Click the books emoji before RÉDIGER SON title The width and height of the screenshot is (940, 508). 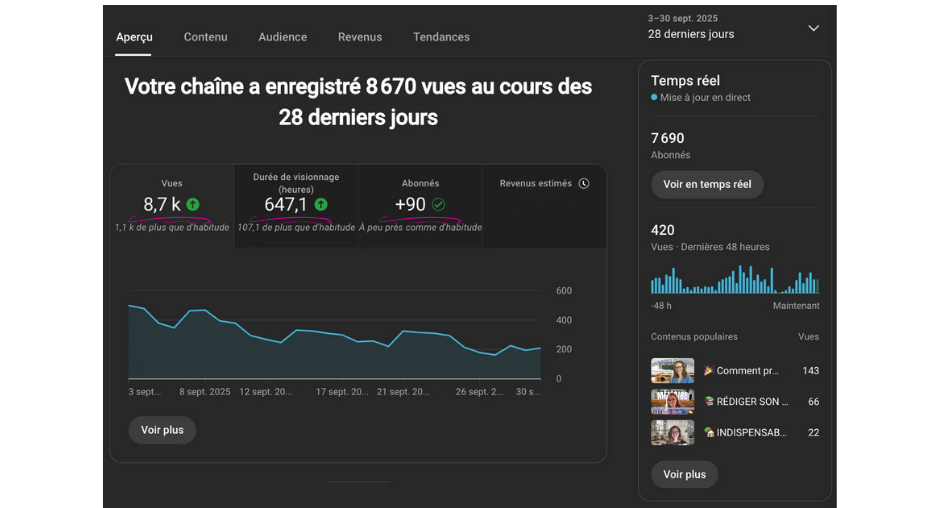(x=709, y=402)
